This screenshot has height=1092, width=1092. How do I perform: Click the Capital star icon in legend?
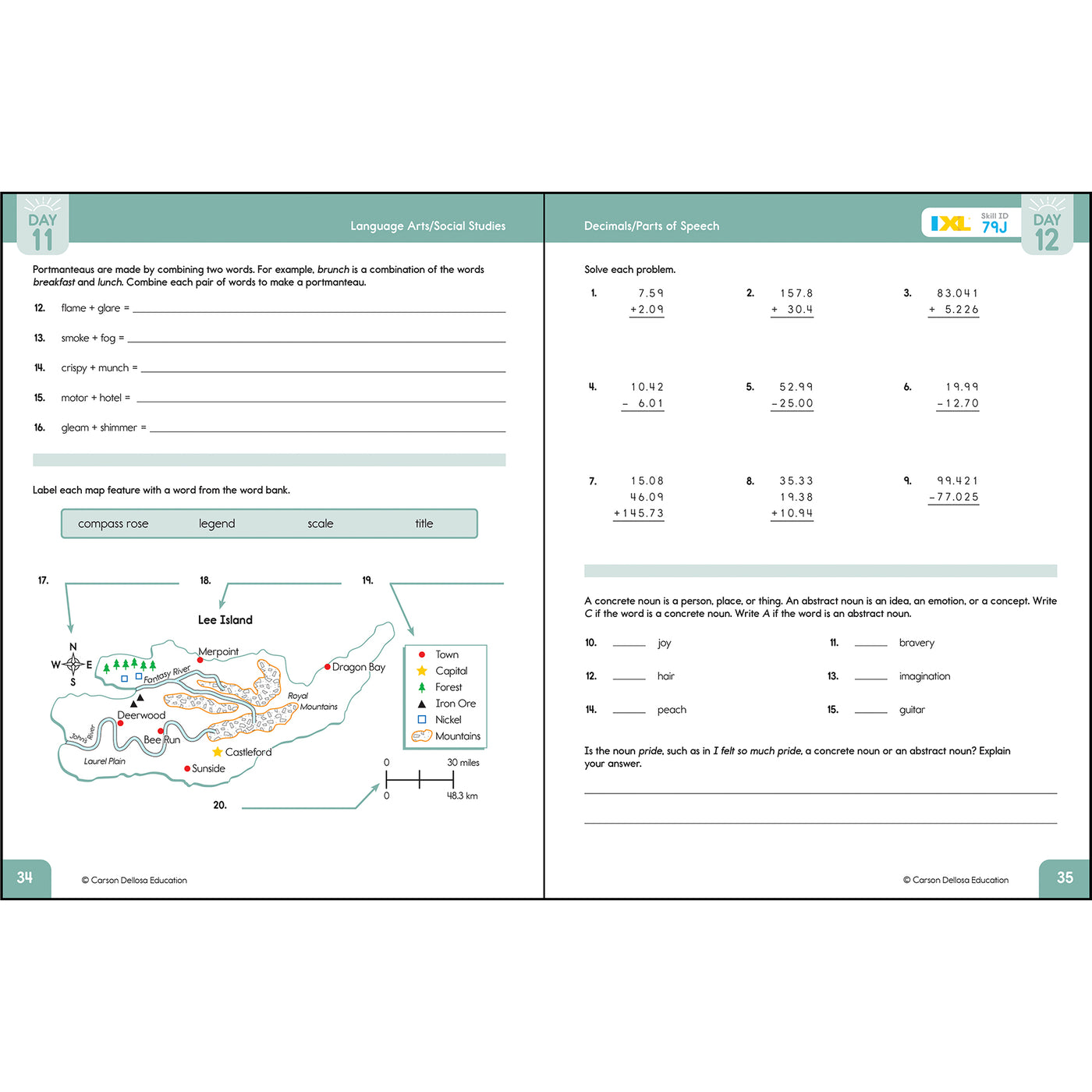[422, 671]
